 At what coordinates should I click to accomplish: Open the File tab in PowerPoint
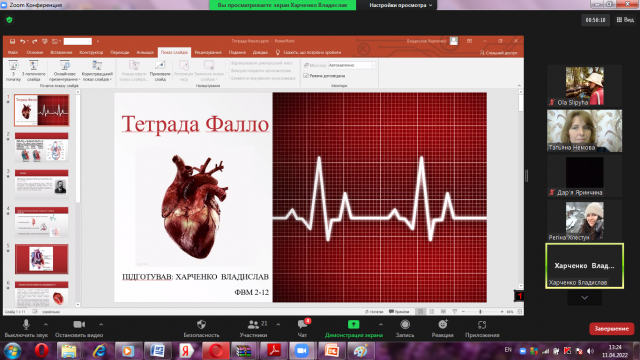[x=13, y=53]
